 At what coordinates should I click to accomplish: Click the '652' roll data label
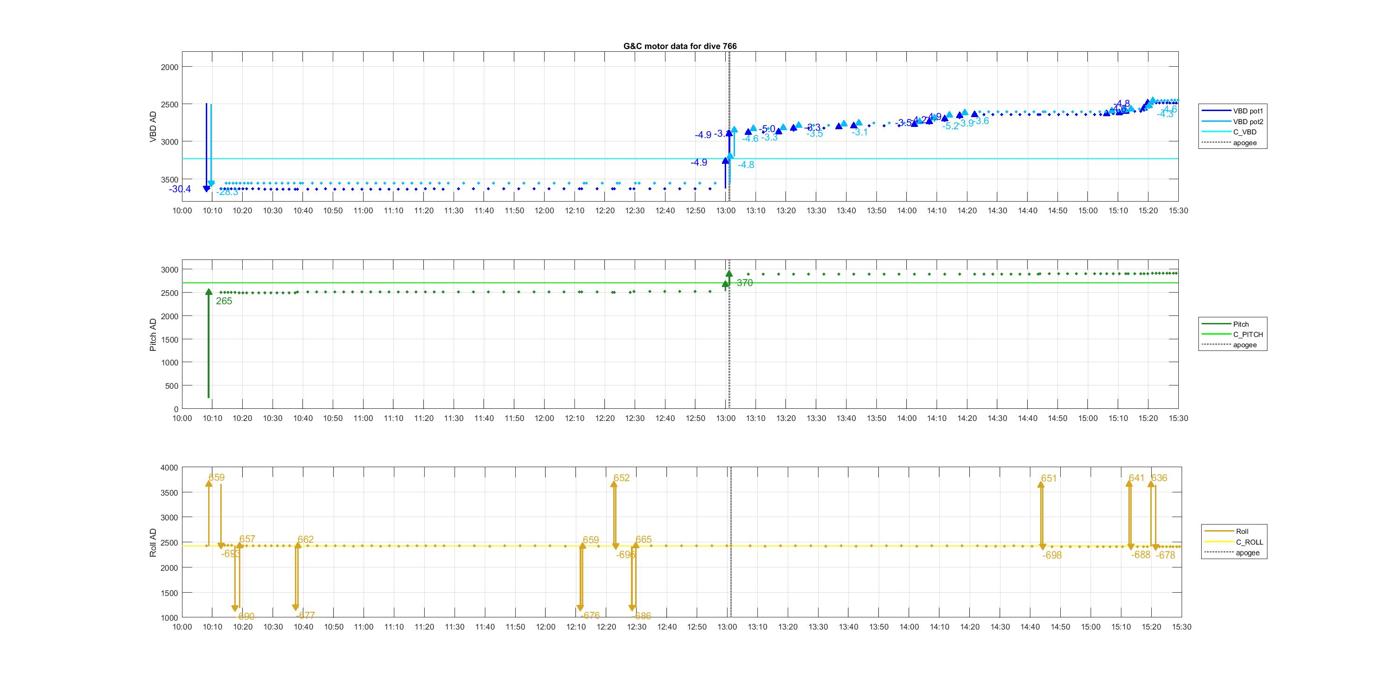coord(621,478)
